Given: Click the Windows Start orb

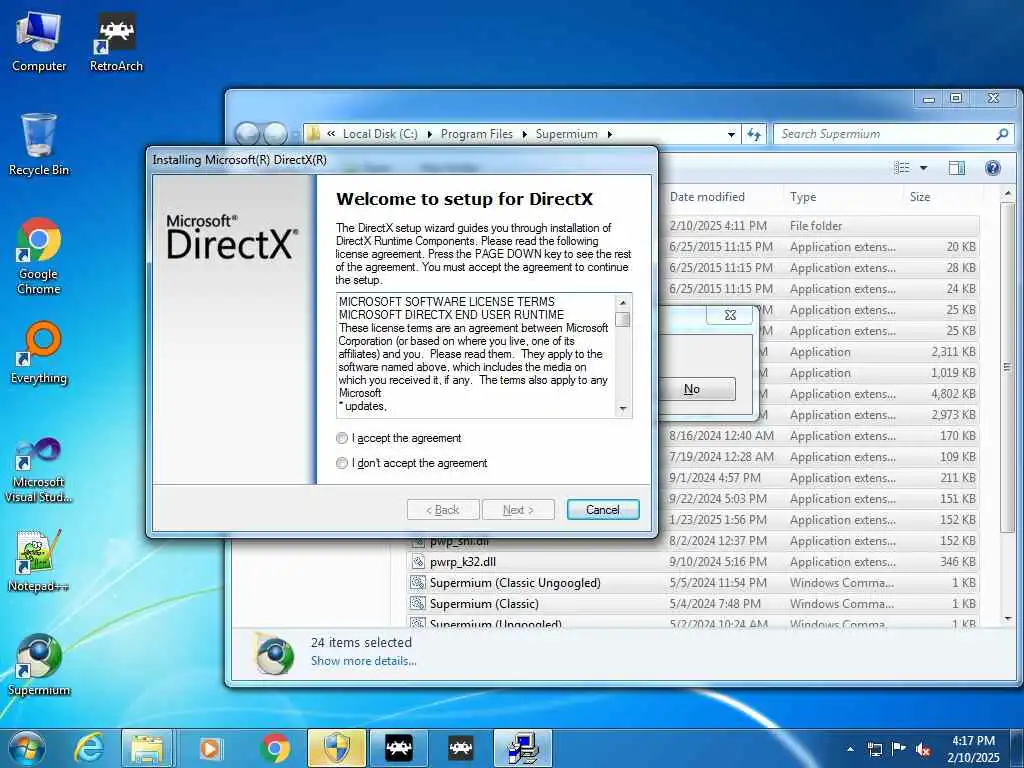Looking at the screenshot, I should [x=27, y=748].
